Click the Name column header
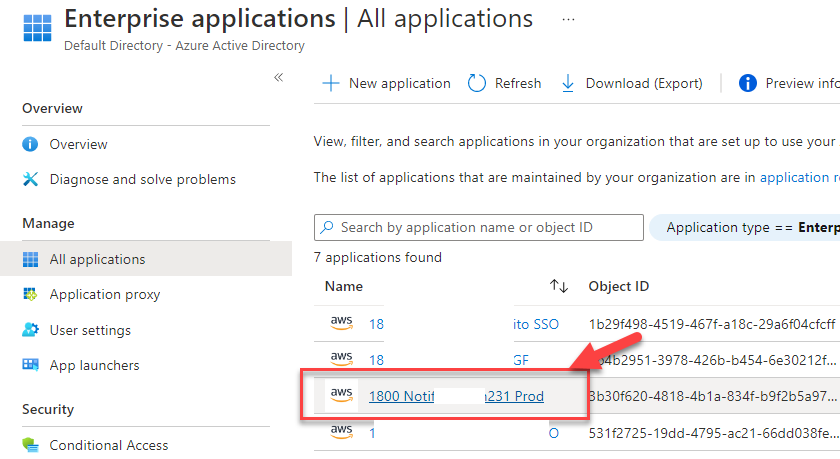 tap(343, 287)
